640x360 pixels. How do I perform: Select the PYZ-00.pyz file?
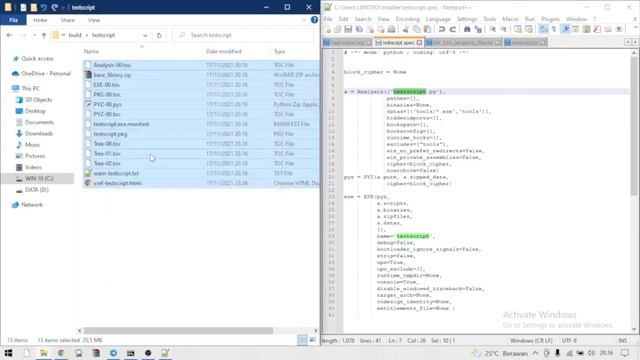click(x=107, y=104)
